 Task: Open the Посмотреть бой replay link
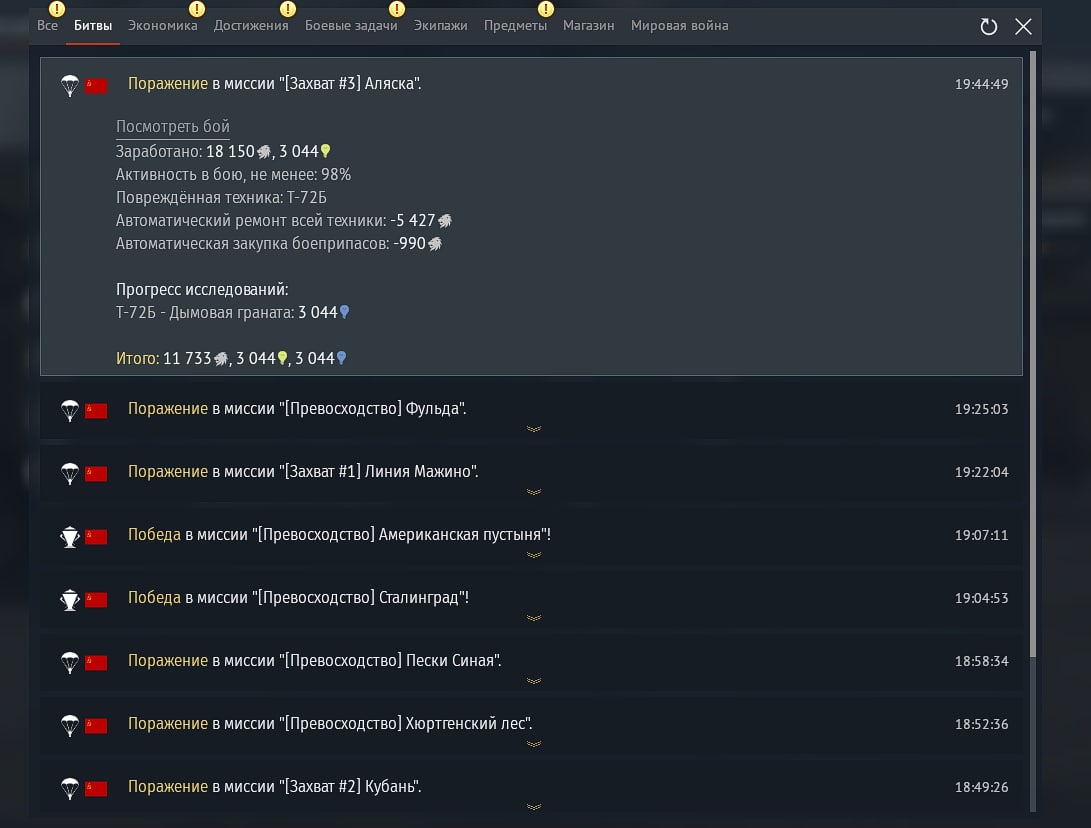pos(173,127)
